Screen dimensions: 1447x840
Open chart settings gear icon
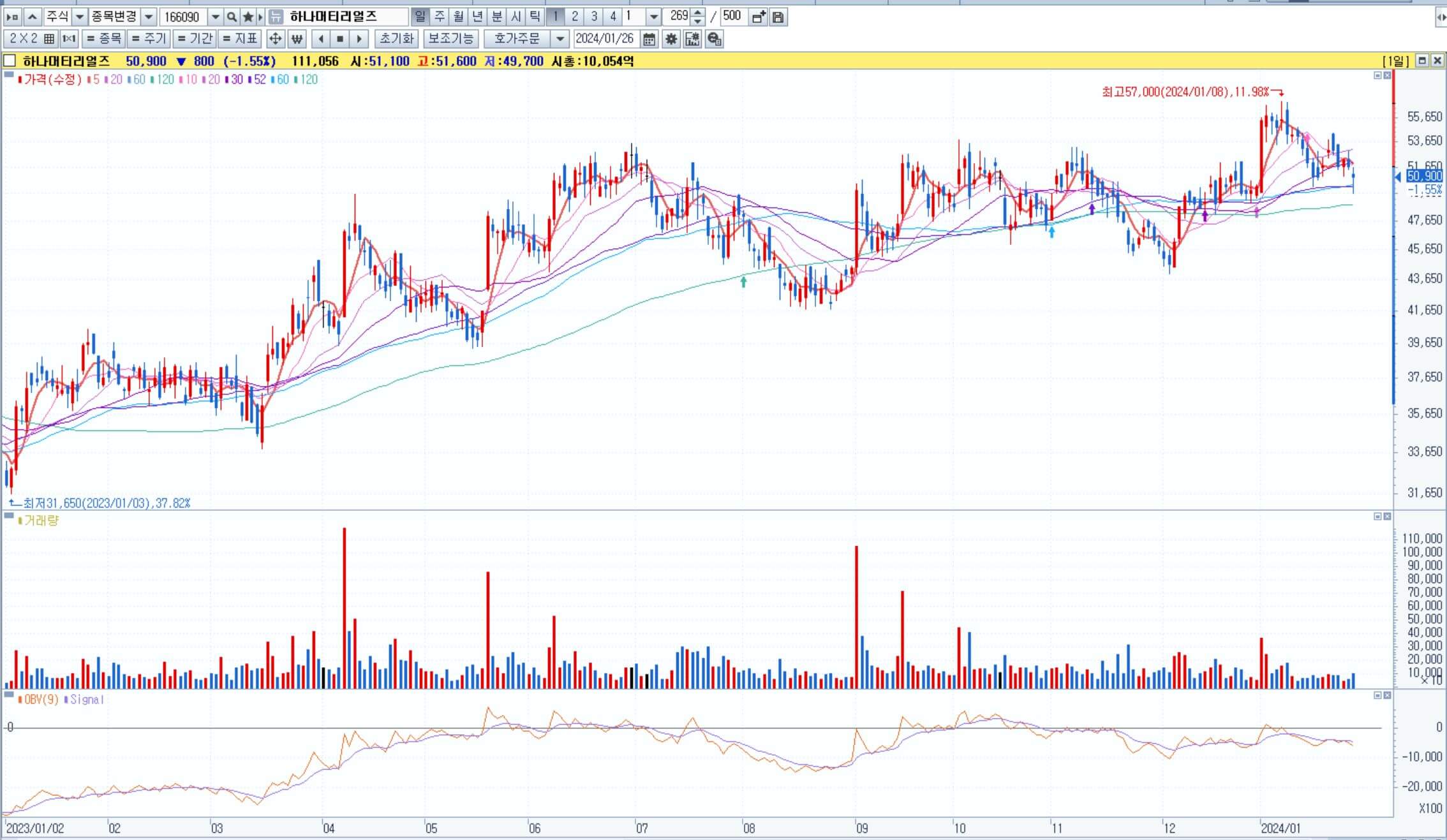[x=671, y=39]
